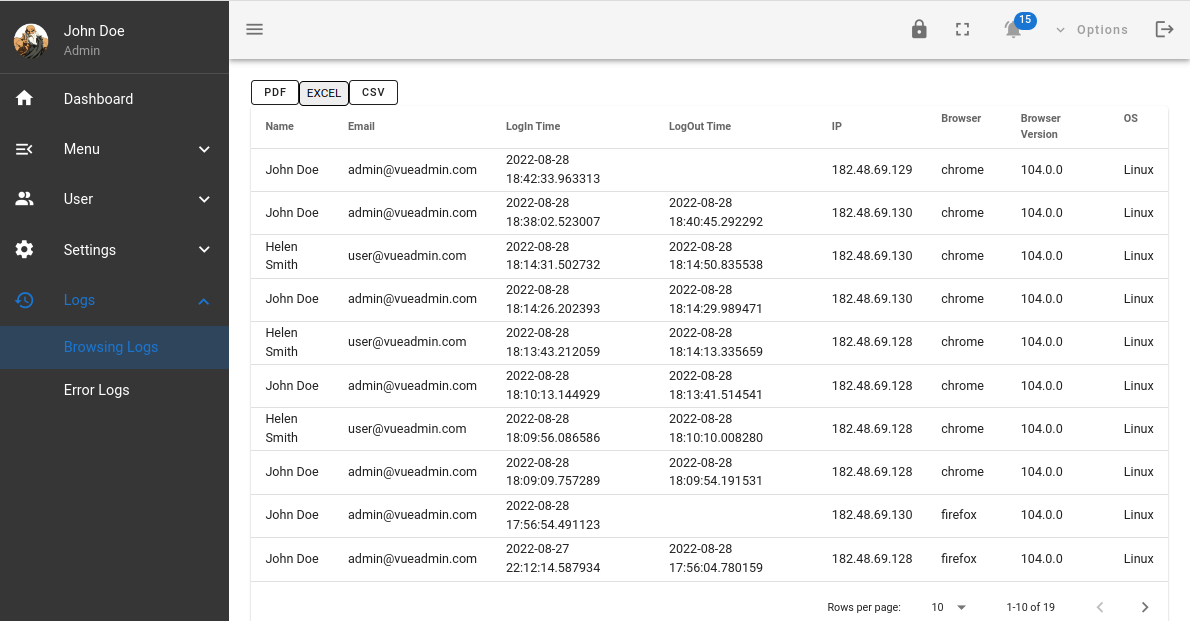Click the lock screen icon
Image resolution: width=1190 pixels, height=621 pixels.
(x=919, y=30)
